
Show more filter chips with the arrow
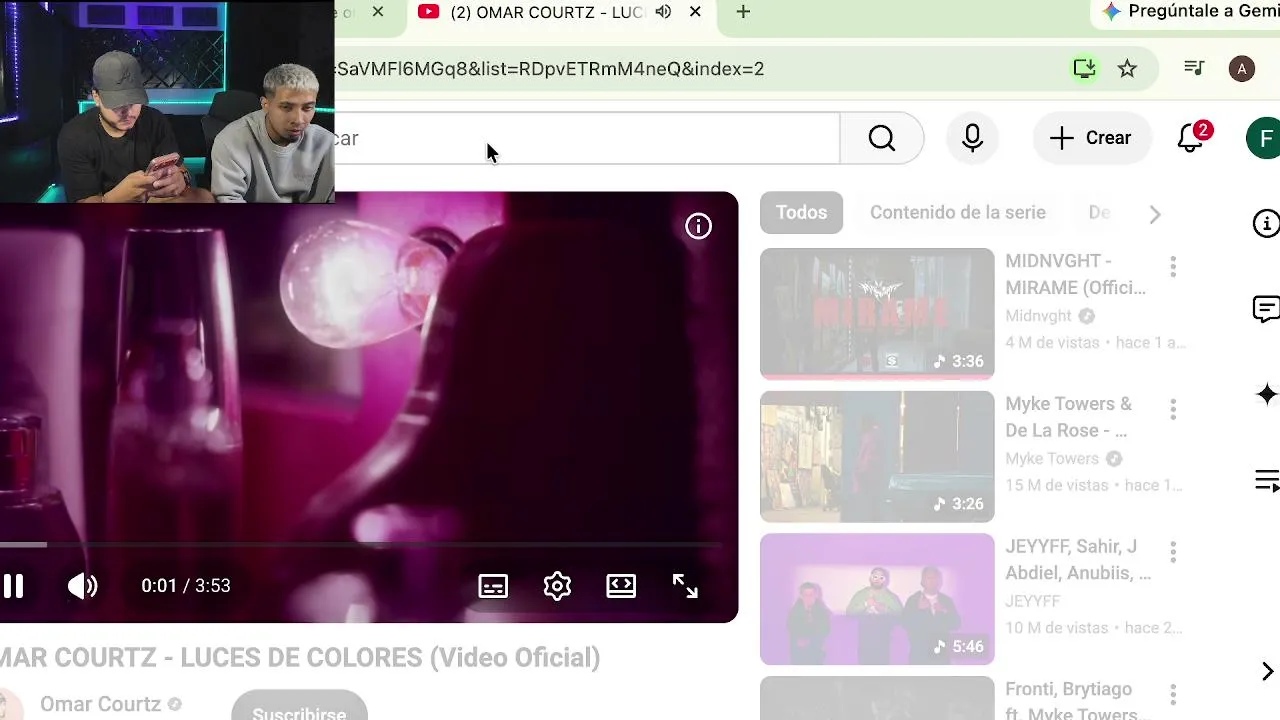(x=1155, y=214)
